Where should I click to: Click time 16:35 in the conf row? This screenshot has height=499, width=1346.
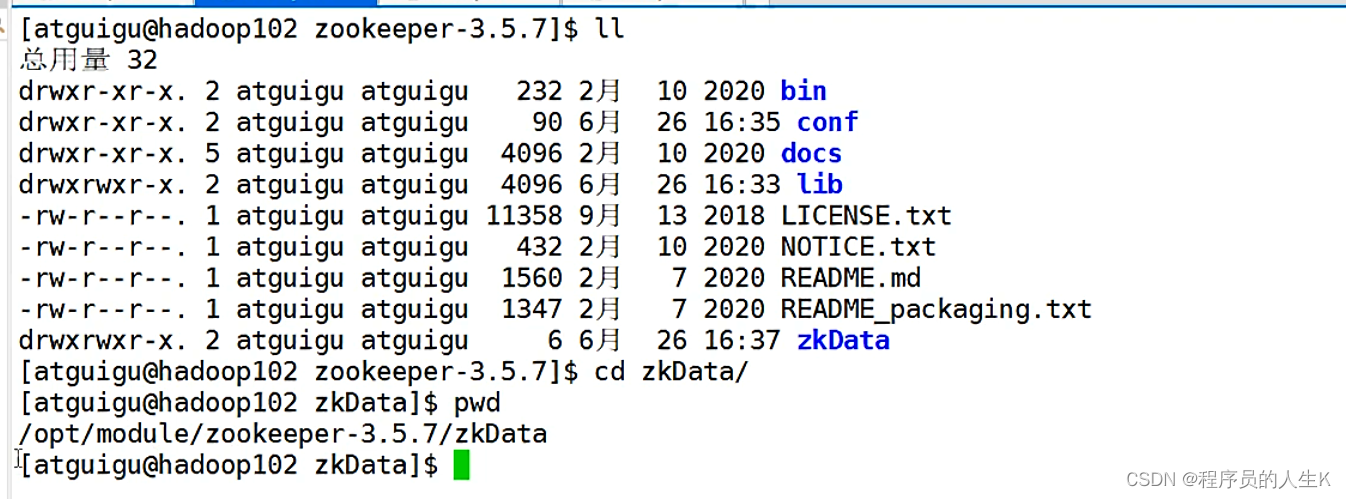click(x=742, y=122)
